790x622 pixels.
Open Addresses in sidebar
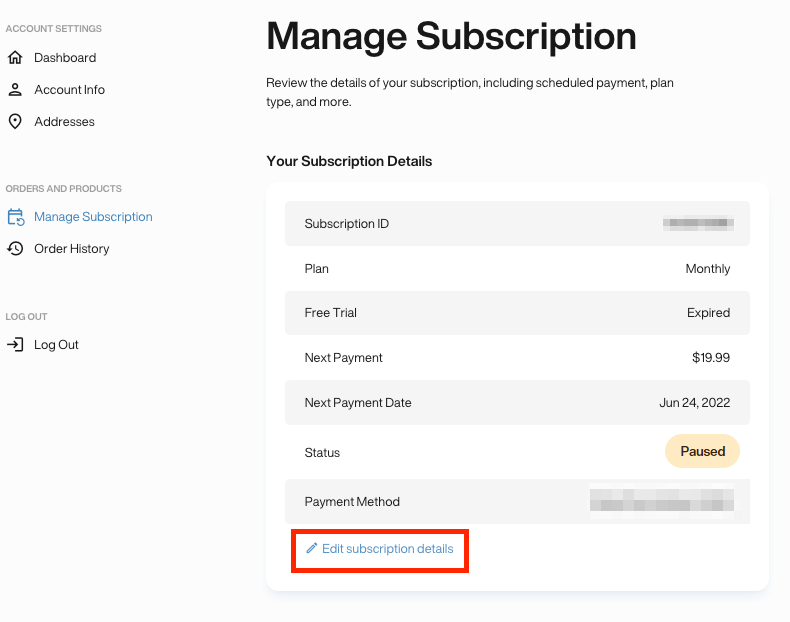point(64,122)
